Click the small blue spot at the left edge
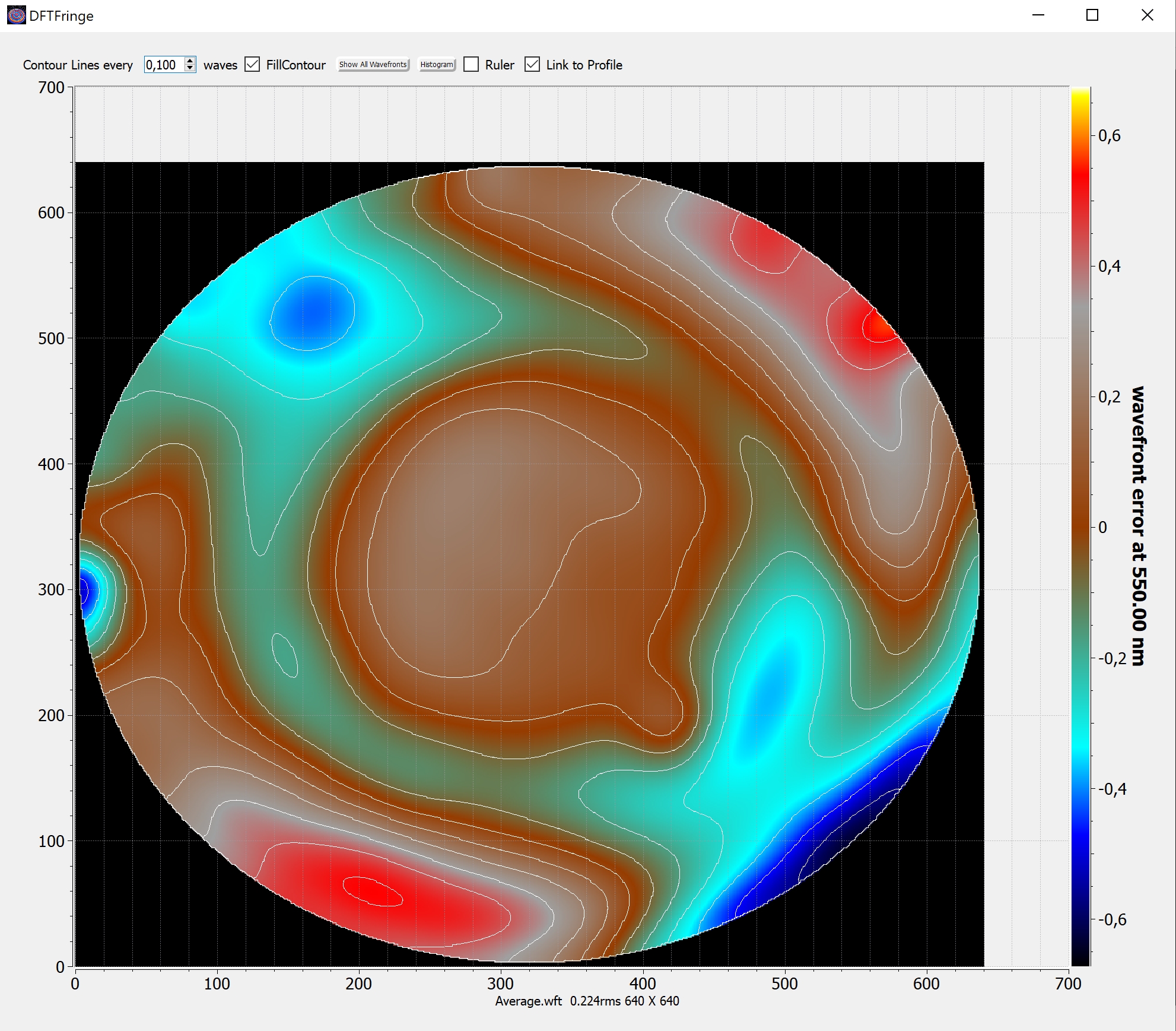 pos(86,591)
